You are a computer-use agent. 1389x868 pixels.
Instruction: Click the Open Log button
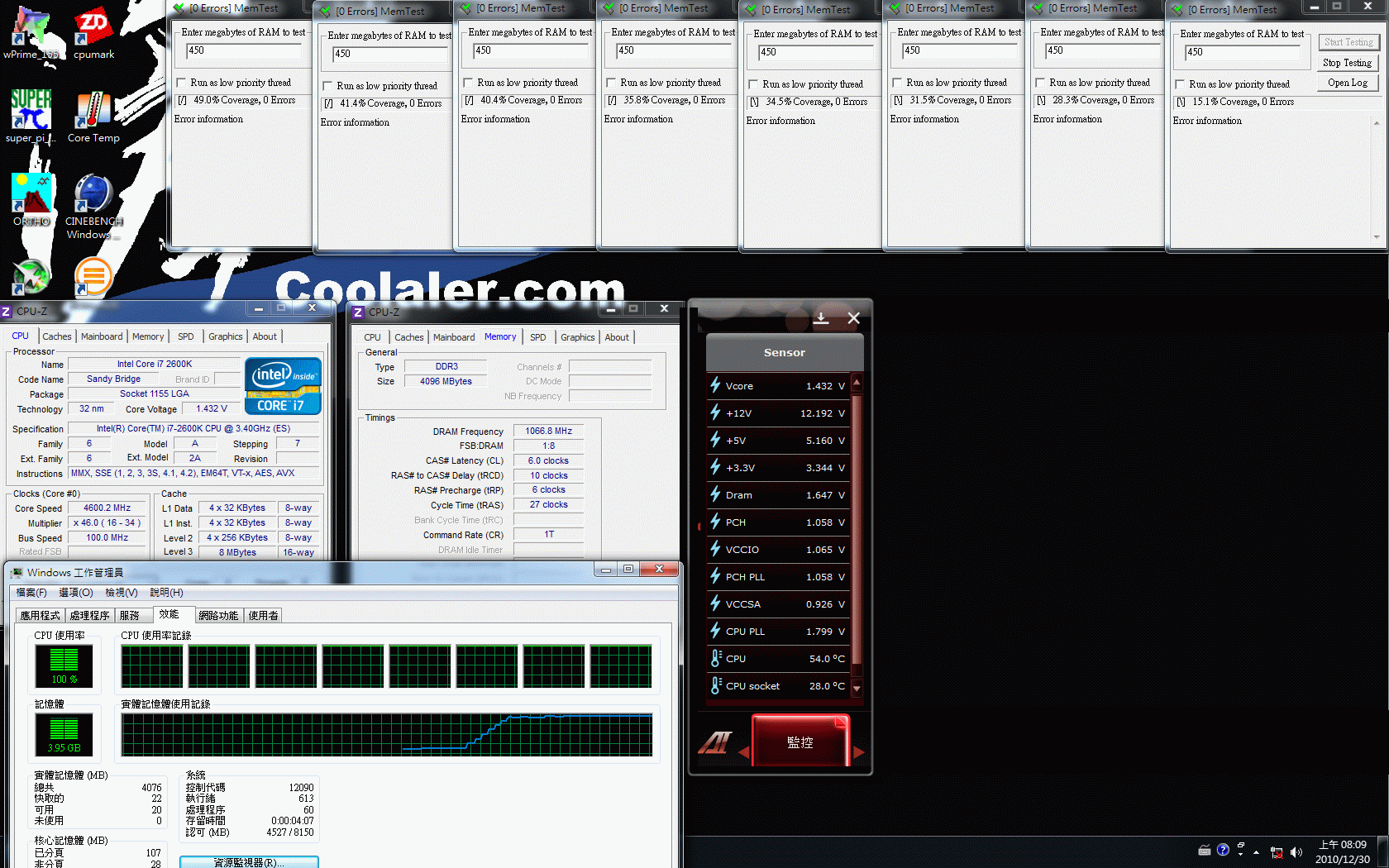pos(1347,83)
